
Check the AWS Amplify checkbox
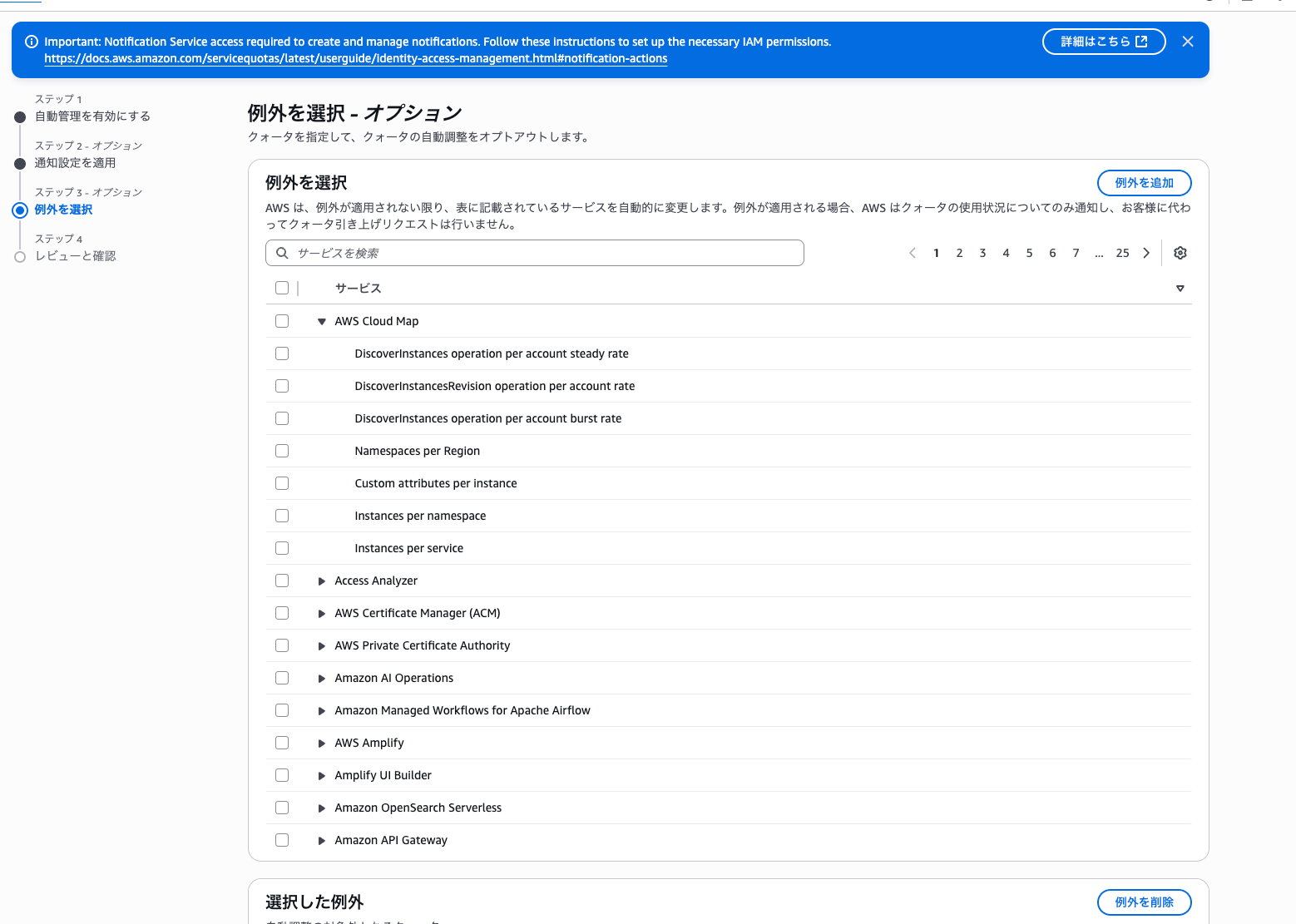coord(282,743)
